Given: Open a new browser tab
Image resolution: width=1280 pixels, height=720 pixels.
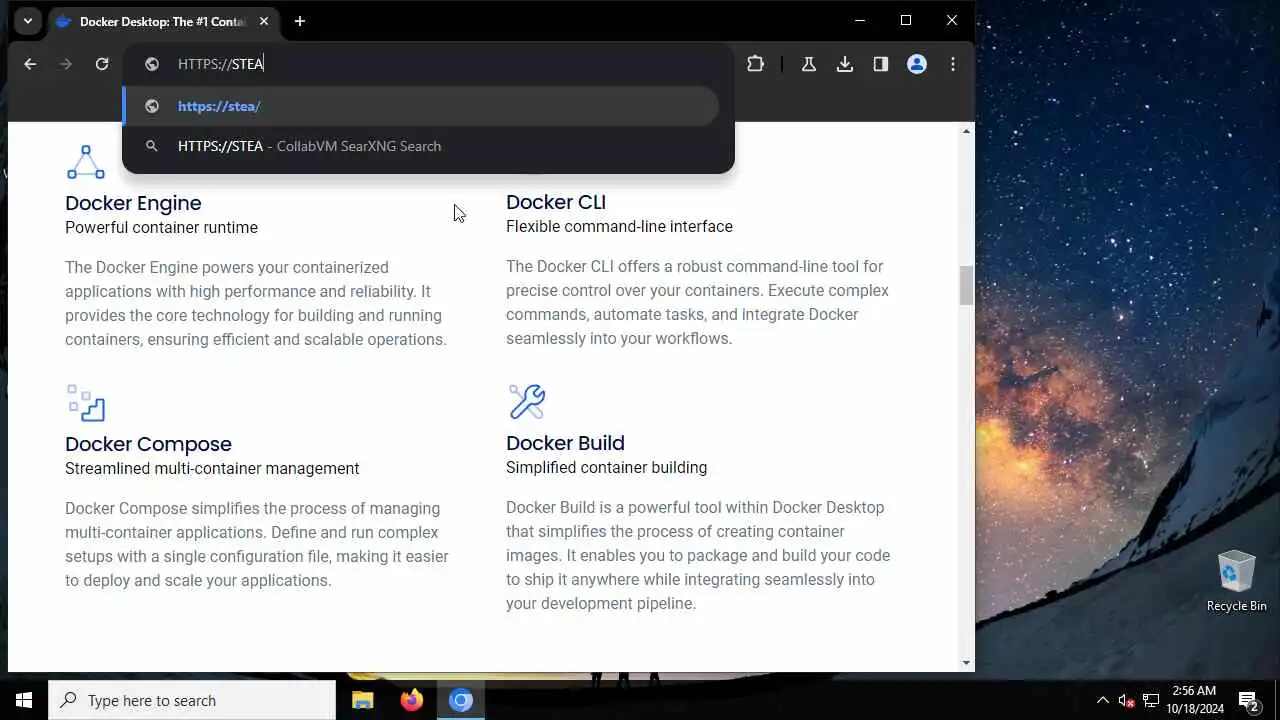Looking at the screenshot, I should pyautogui.click(x=299, y=21).
